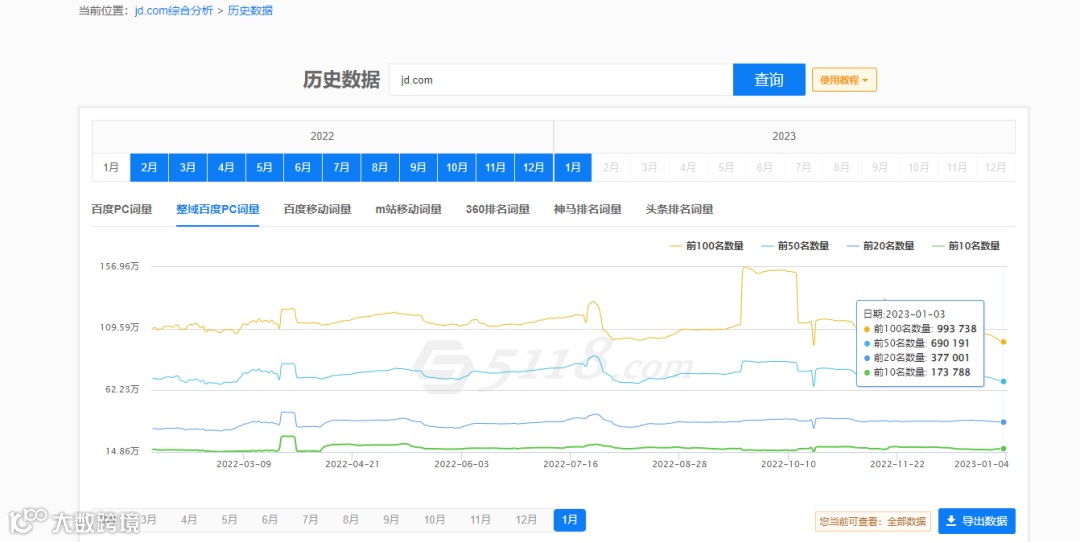1080x542 pixels.
Task: Select 2022 1月 in the month selector
Action: click(111, 167)
